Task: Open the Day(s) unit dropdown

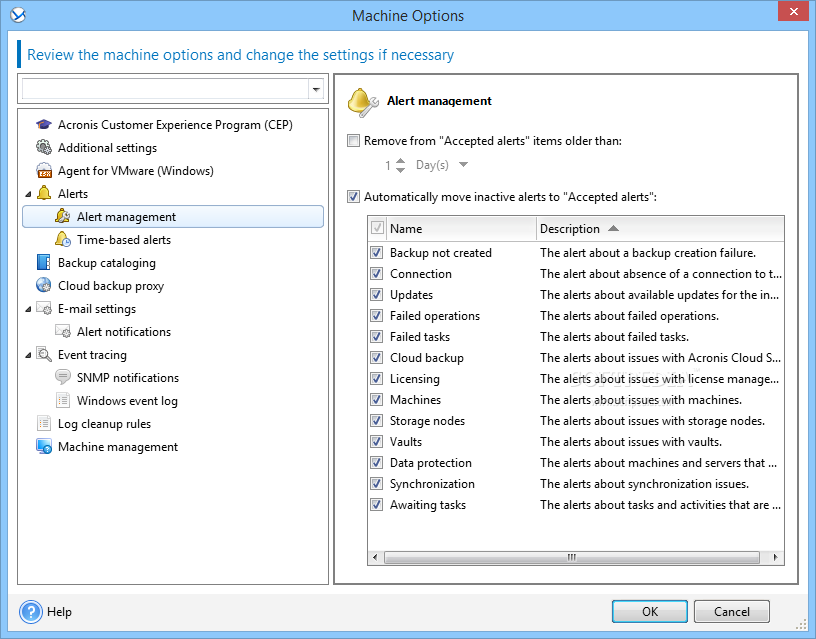Action: pos(463,165)
